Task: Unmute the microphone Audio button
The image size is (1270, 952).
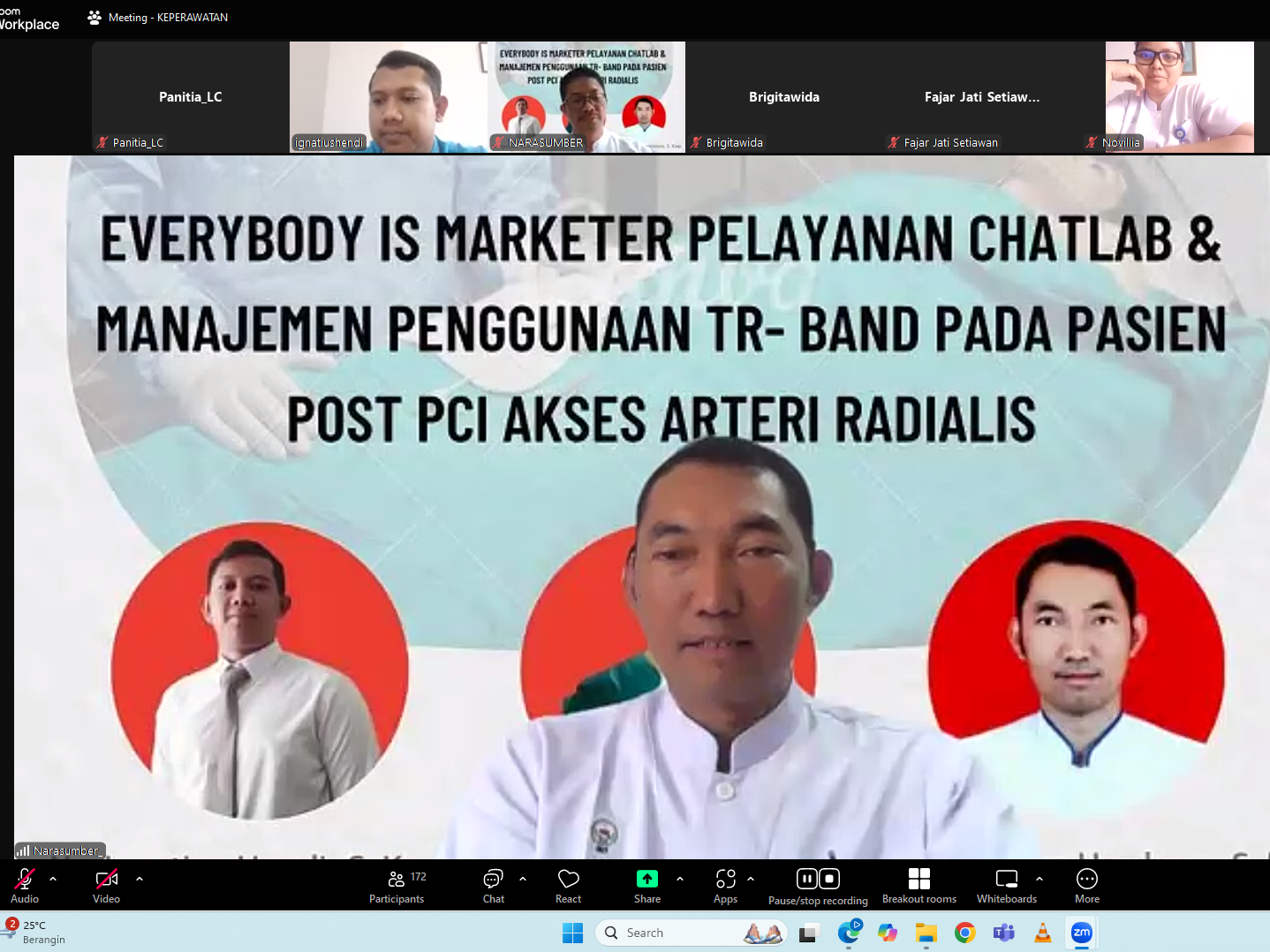Action: [x=25, y=886]
